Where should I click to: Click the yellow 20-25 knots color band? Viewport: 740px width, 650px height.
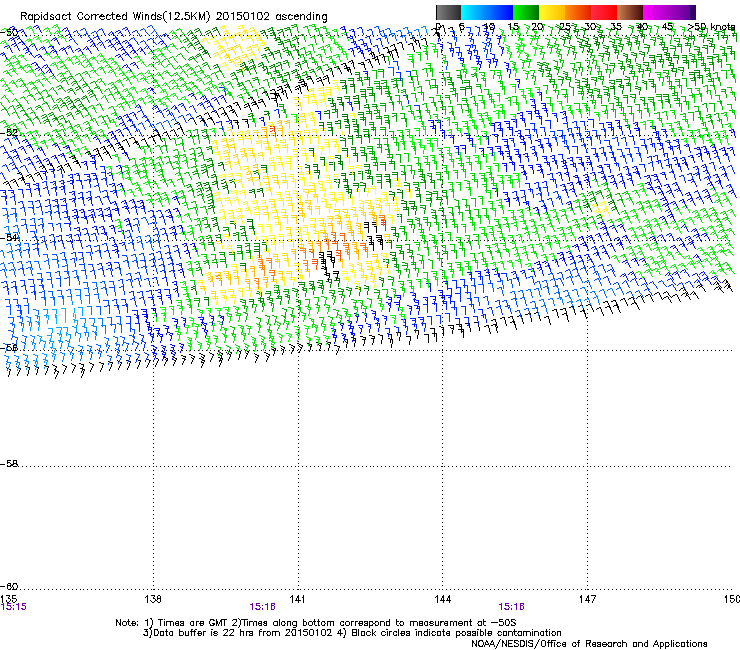point(552,12)
